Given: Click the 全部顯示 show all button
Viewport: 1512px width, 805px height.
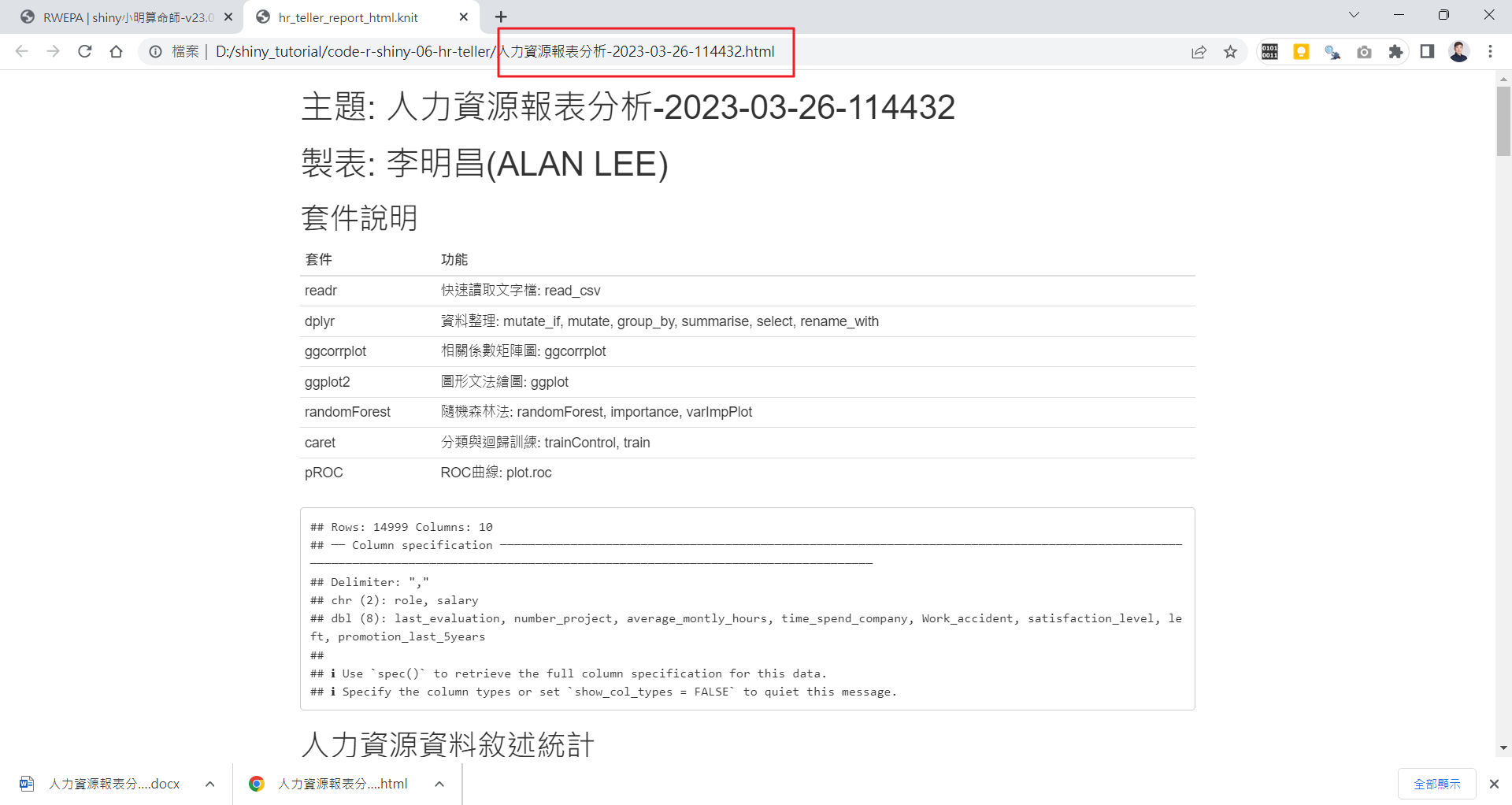Looking at the screenshot, I should (x=1436, y=784).
